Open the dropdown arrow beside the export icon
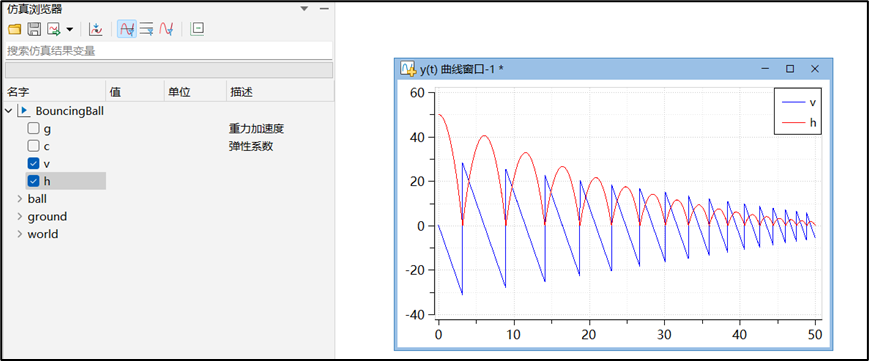 tap(70, 29)
